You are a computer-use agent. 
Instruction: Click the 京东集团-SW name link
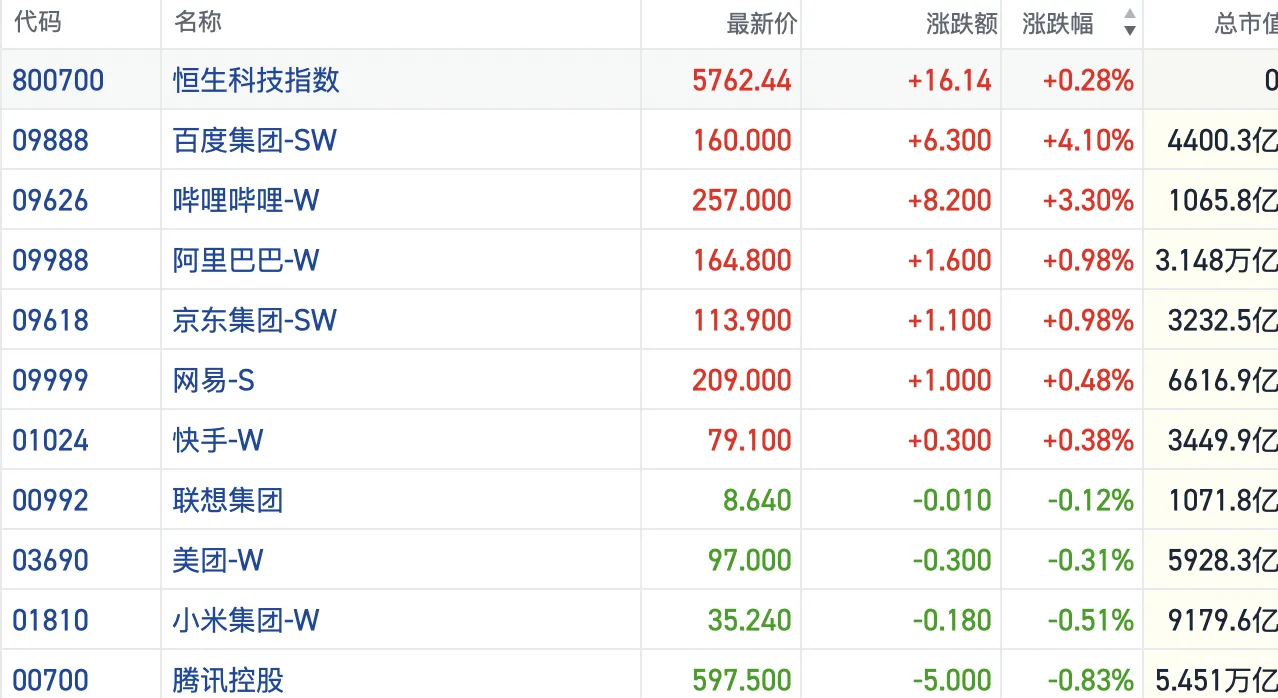pyautogui.click(x=254, y=320)
